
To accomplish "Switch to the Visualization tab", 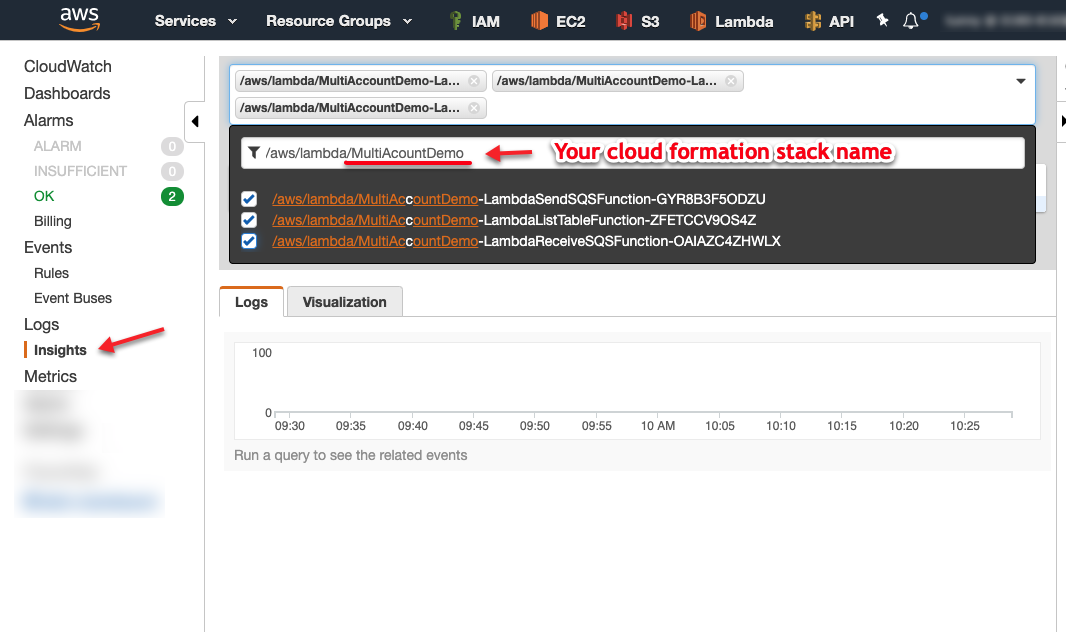I will pos(345,302).
